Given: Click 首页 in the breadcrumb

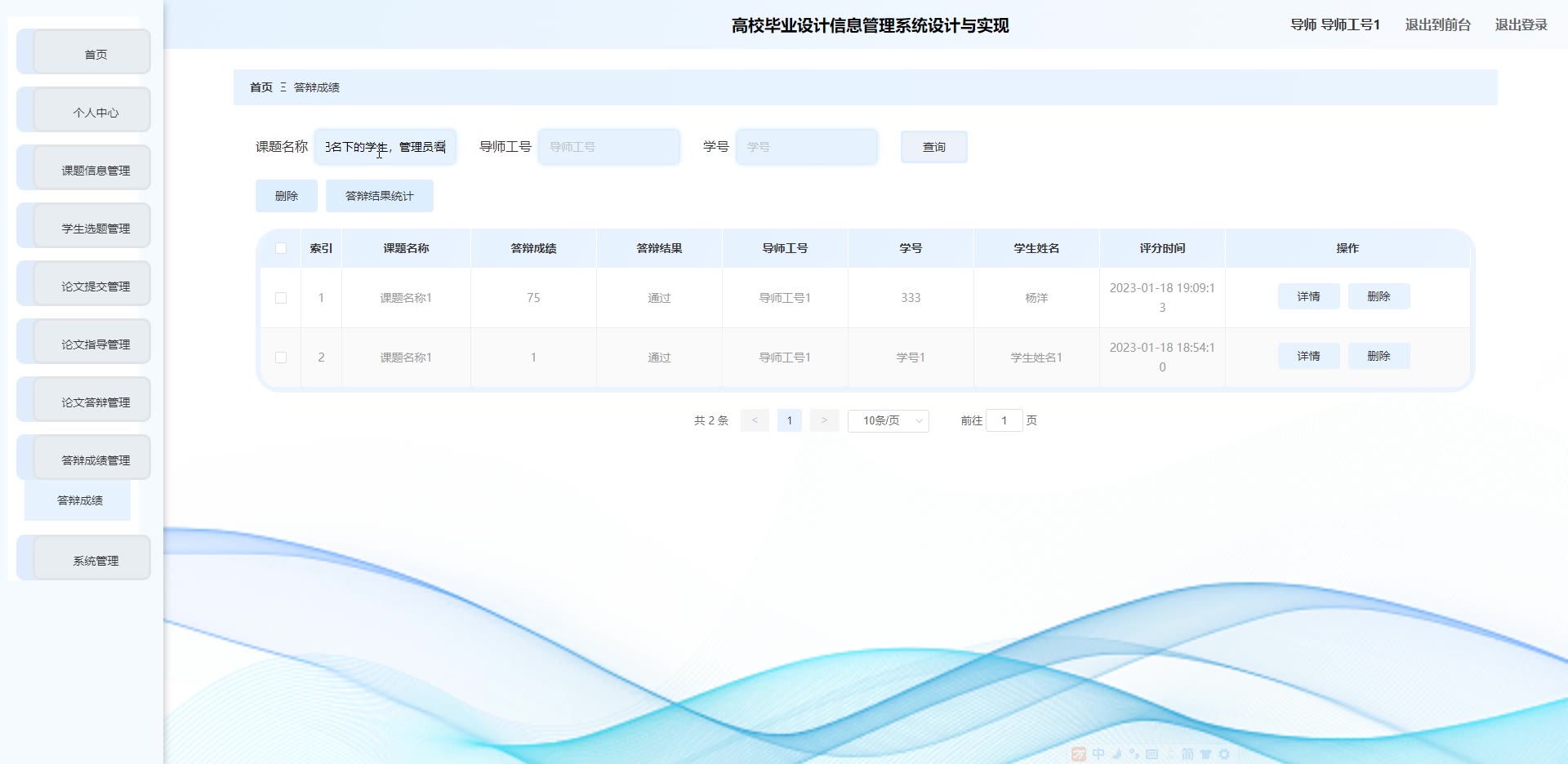Looking at the screenshot, I should pos(261,87).
